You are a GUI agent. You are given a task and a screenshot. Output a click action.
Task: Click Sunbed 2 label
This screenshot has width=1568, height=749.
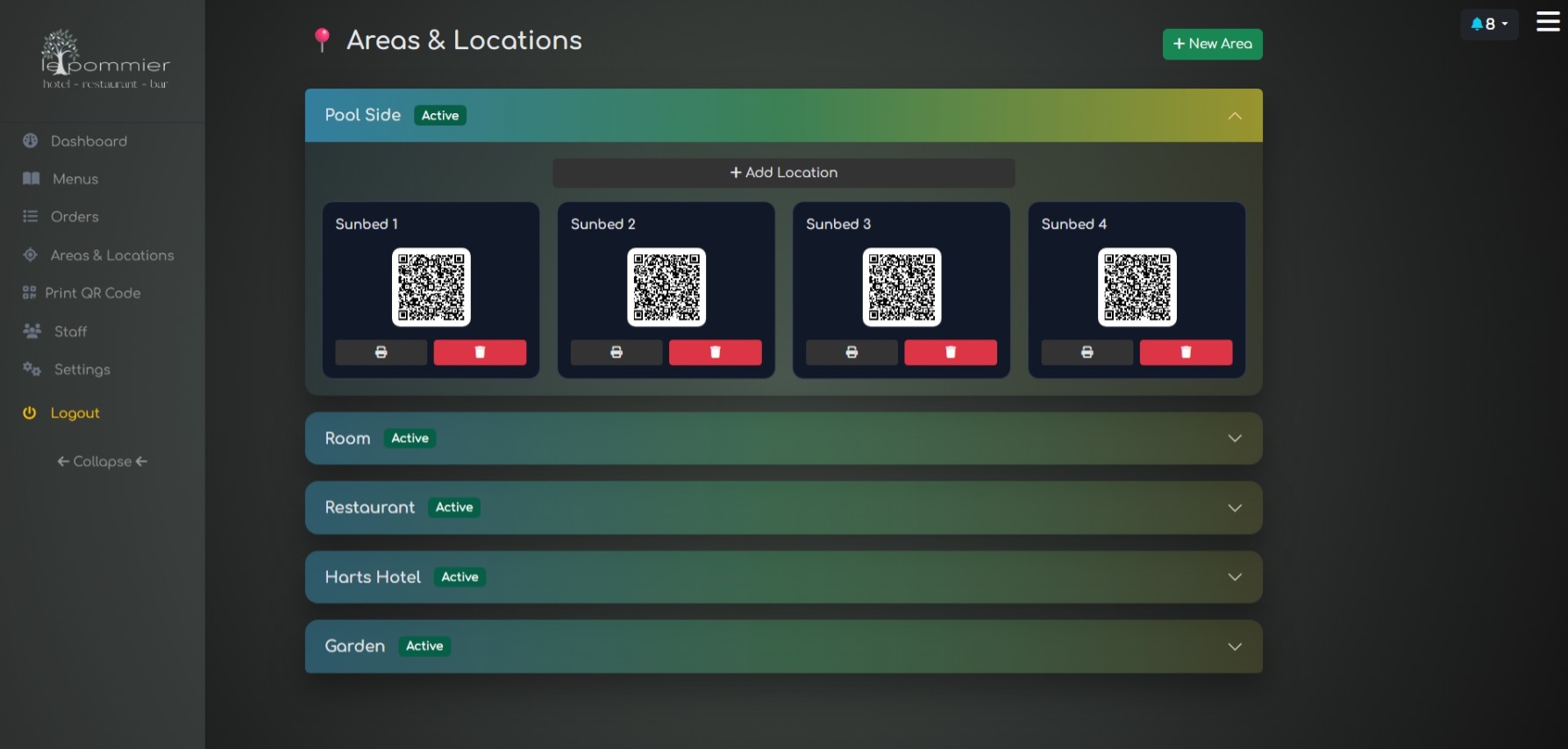click(x=603, y=224)
